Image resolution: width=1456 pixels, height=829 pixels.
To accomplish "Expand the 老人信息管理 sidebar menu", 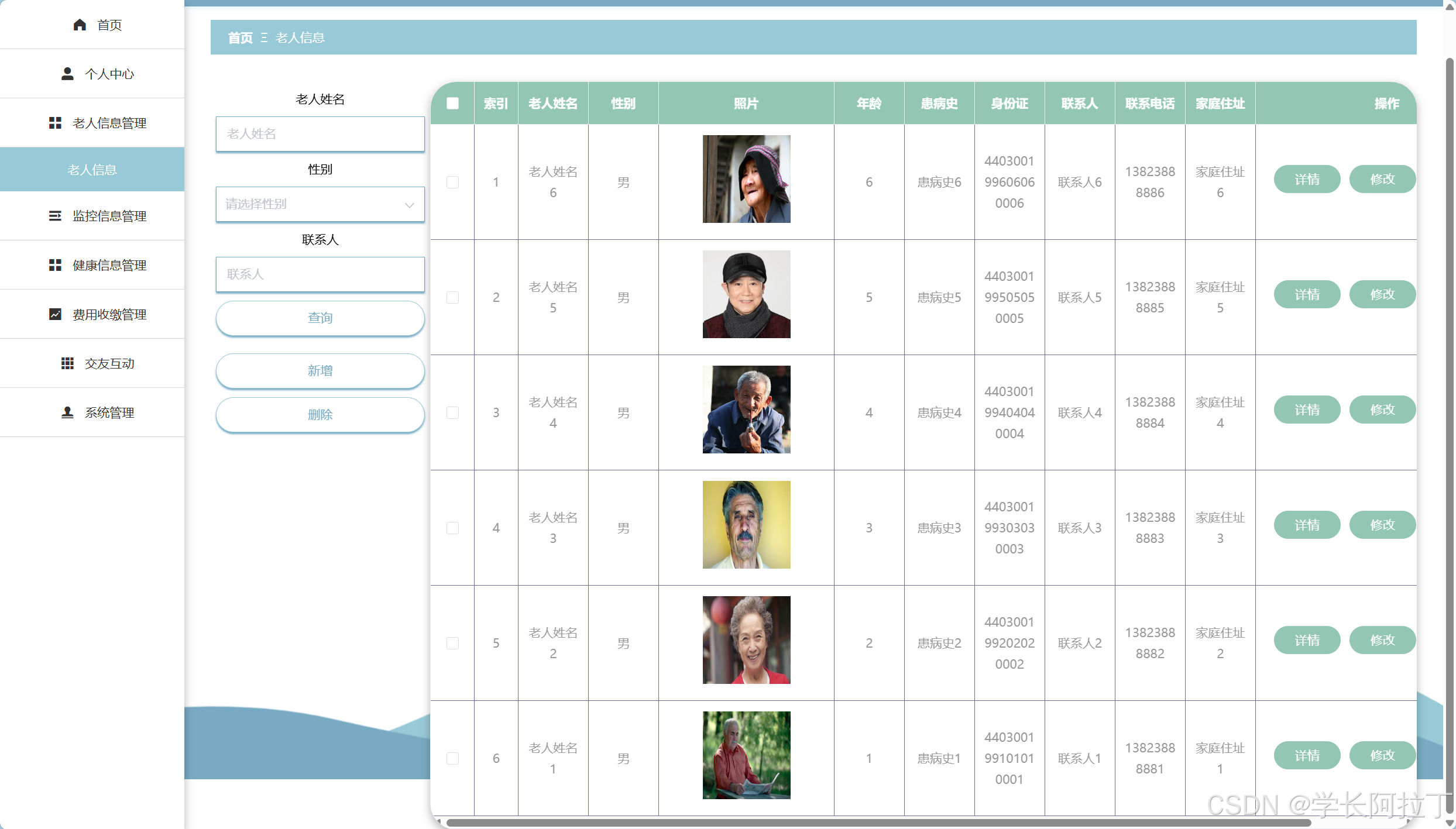I will pos(109,123).
